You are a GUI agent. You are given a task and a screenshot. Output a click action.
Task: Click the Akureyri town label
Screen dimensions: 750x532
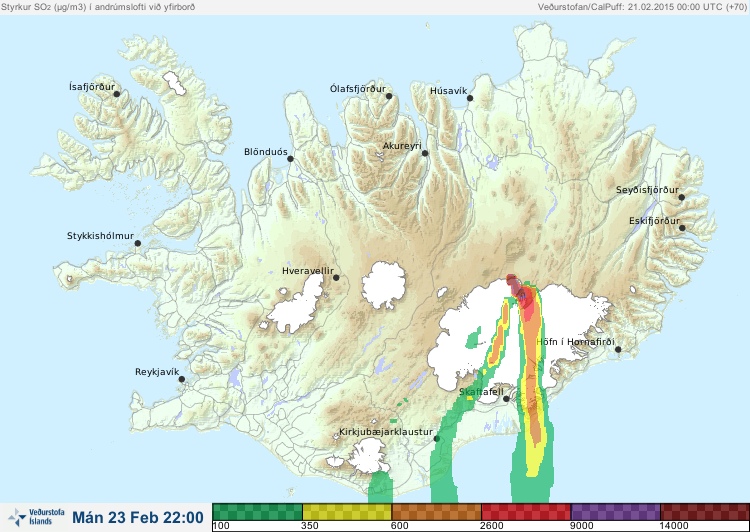tap(402, 146)
